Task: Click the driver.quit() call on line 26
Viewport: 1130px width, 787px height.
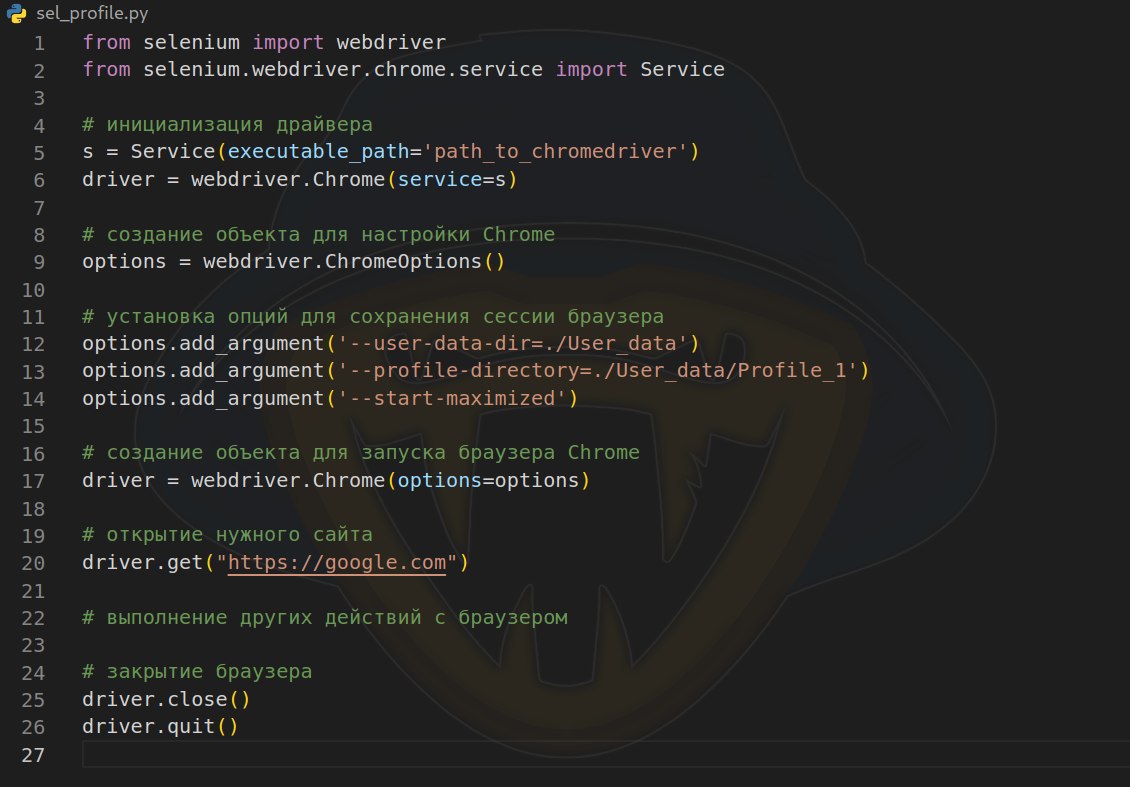Action: click(x=159, y=726)
